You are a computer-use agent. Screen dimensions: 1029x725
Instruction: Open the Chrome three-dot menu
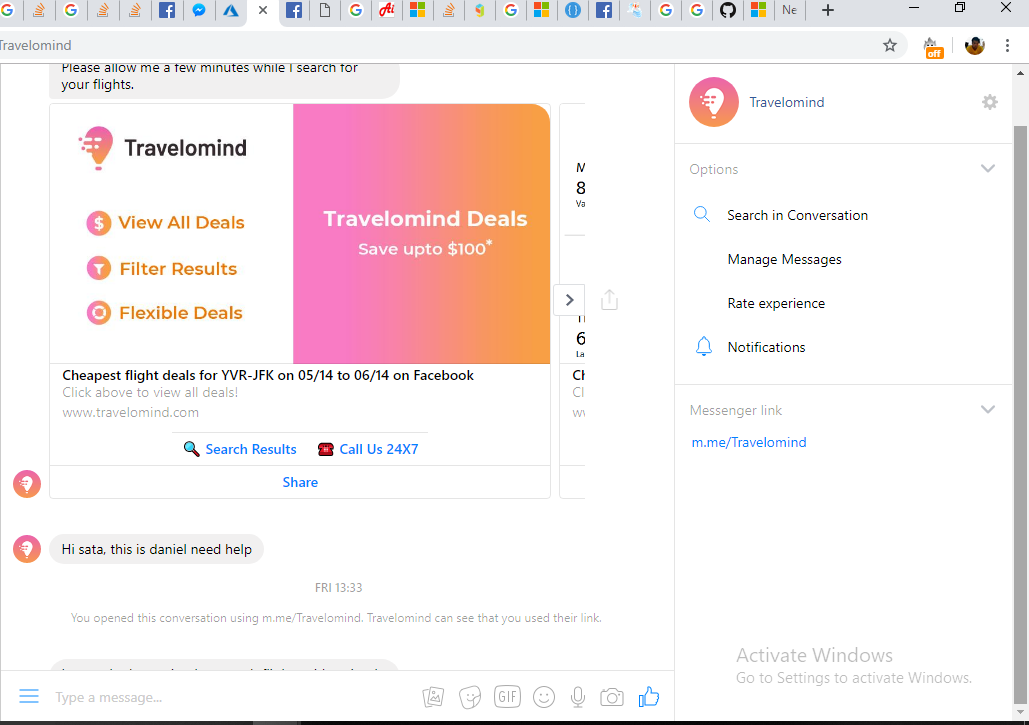tap(1007, 45)
